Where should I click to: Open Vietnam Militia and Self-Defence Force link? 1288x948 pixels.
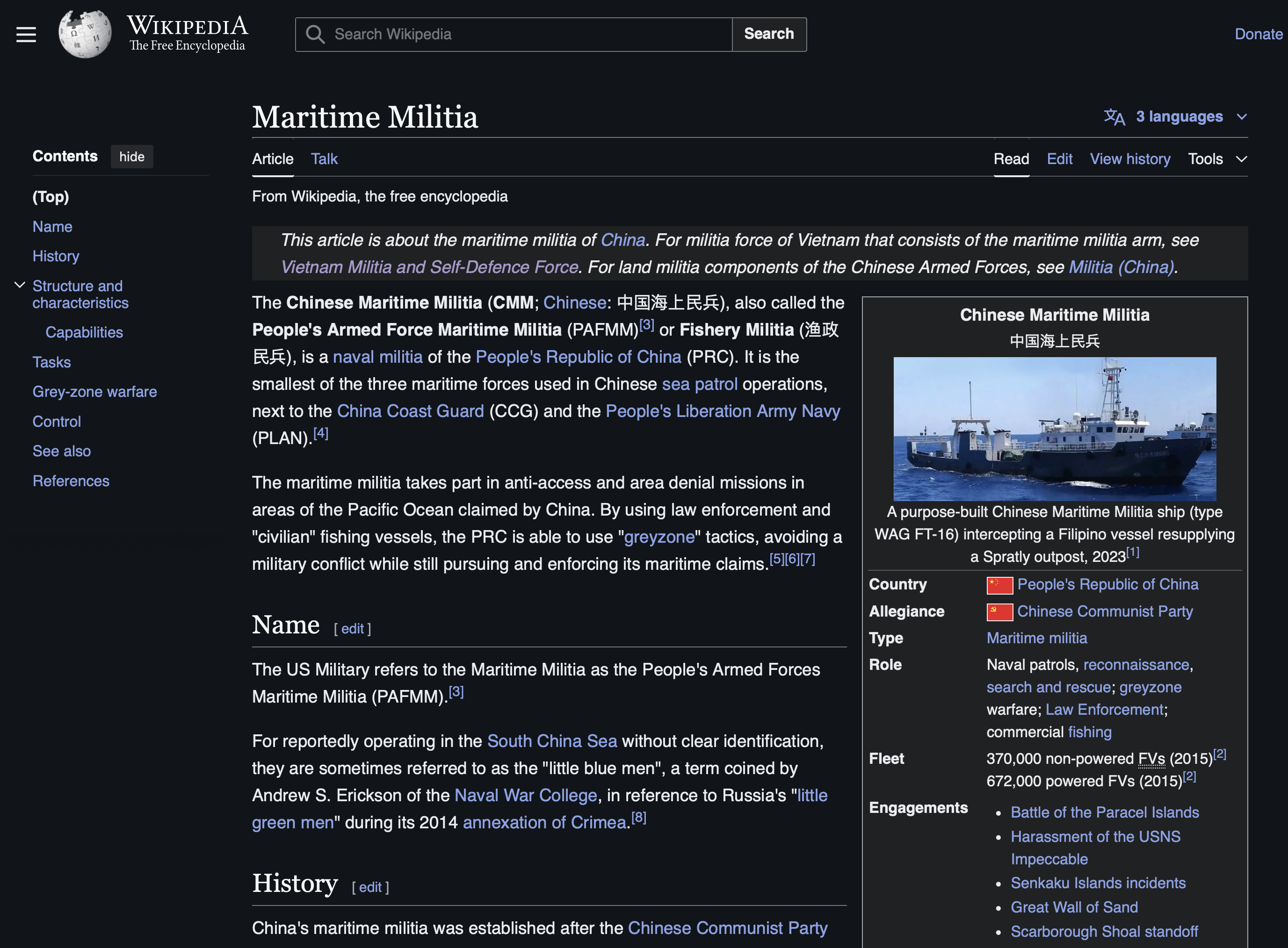pyautogui.click(x=429, y=267)
